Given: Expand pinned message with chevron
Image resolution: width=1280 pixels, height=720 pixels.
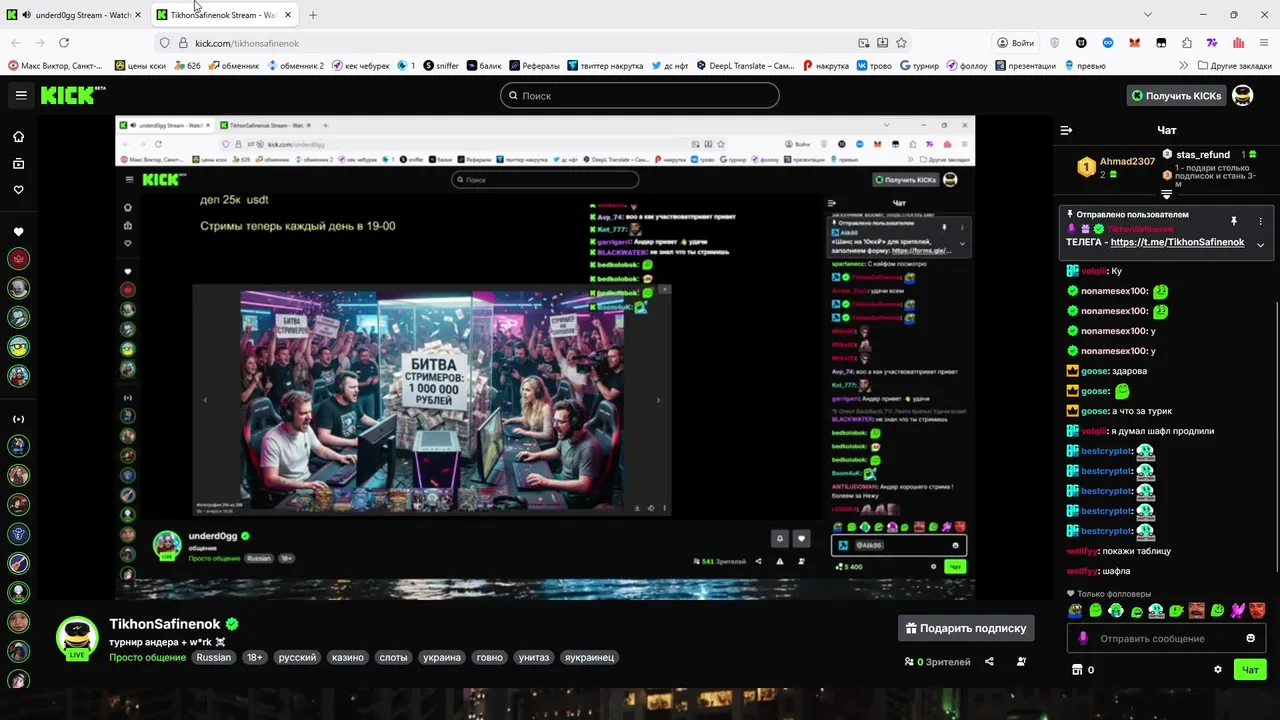Looking at the screenshot, I should point(1260,244).
